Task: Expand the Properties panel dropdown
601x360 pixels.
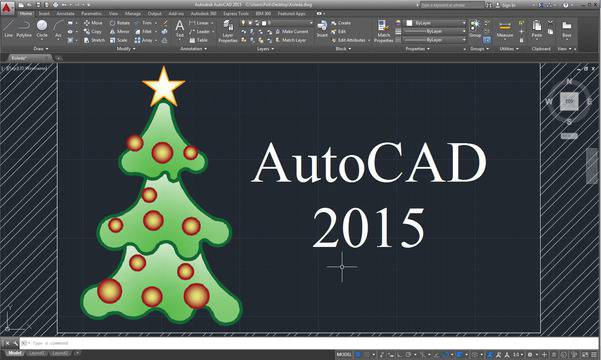Action: pyautogui.click(x=417, y=49)
